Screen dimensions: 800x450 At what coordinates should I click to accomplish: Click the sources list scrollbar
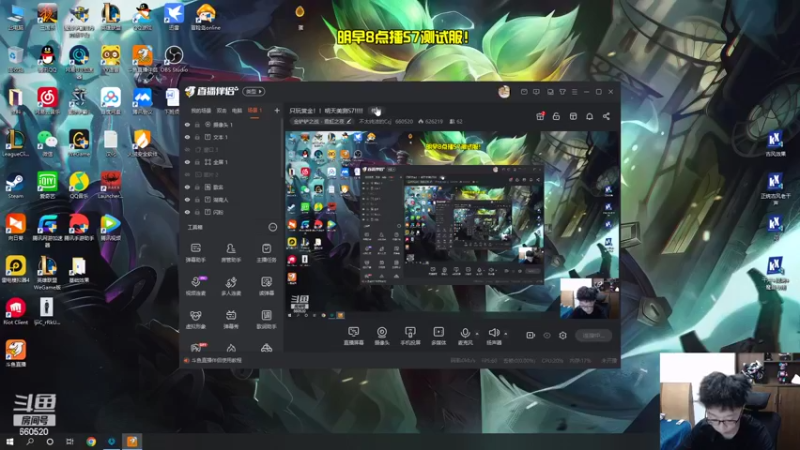coord(282,148)
